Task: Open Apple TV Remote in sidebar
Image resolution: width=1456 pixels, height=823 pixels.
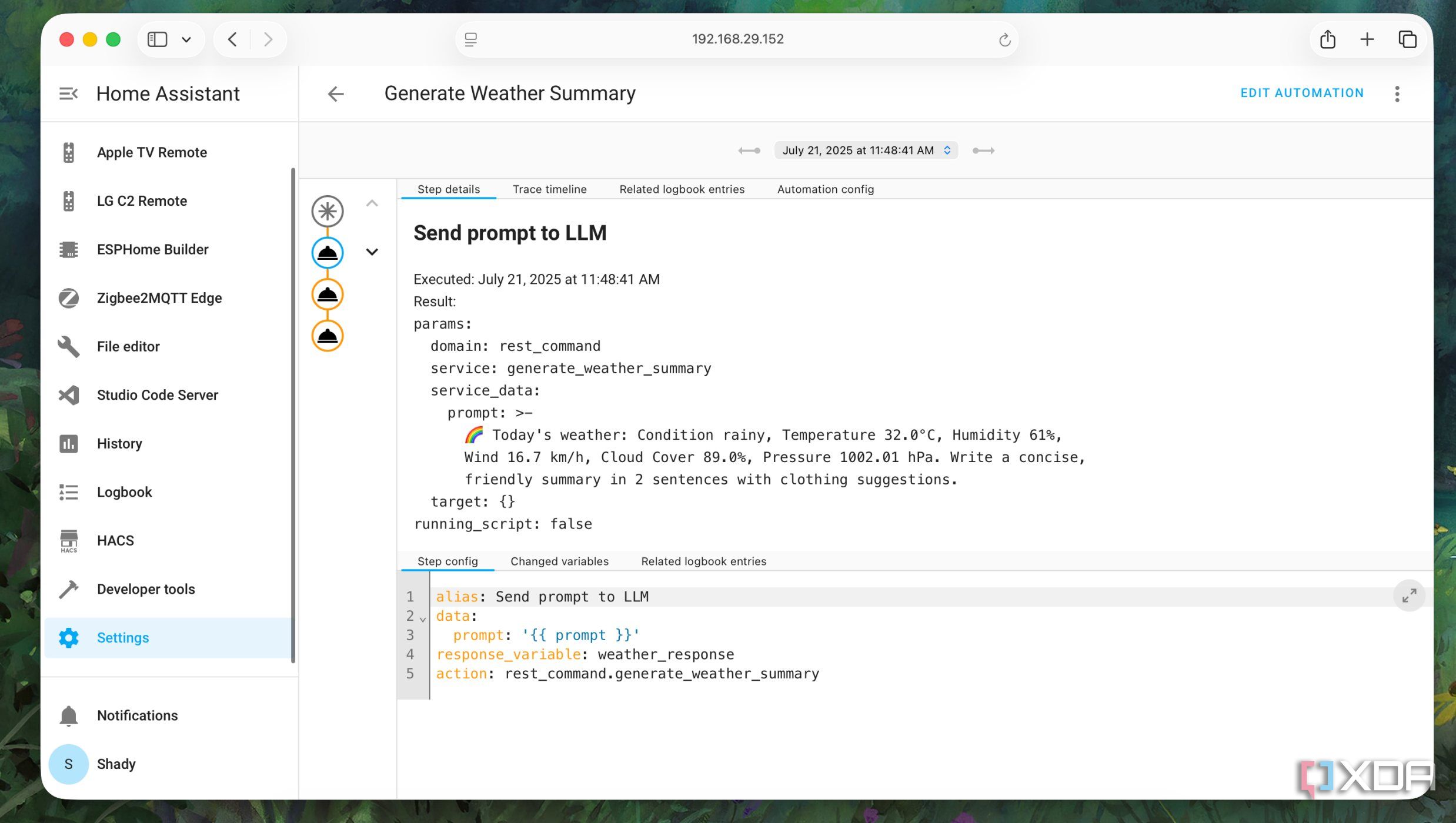Action: 168,152
